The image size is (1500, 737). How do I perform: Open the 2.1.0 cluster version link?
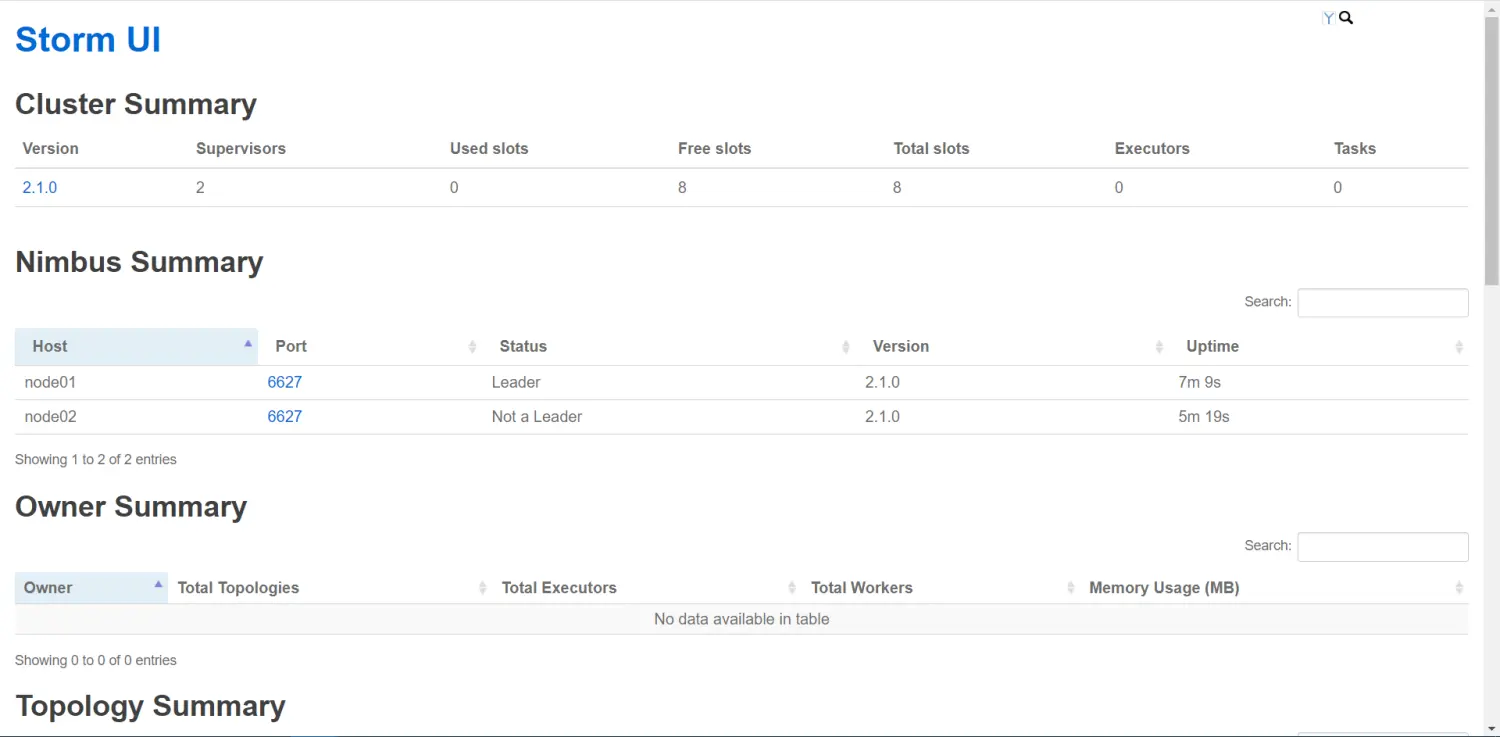click(40, 187)
